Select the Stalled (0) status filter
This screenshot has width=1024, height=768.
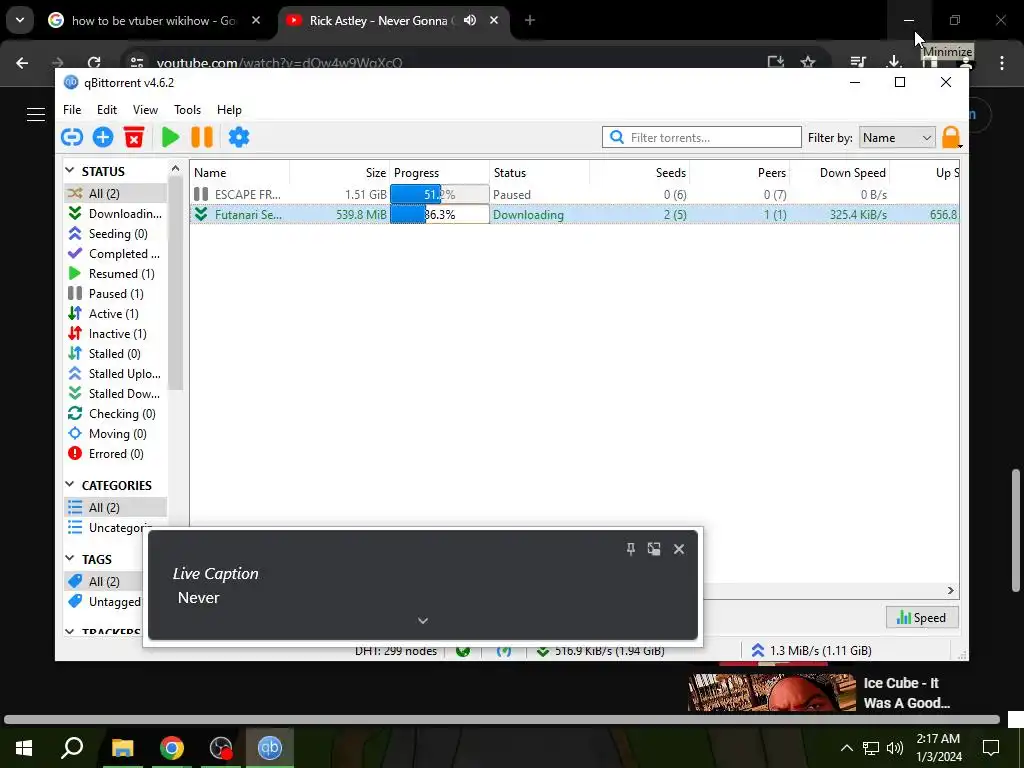tap(115, 353)
